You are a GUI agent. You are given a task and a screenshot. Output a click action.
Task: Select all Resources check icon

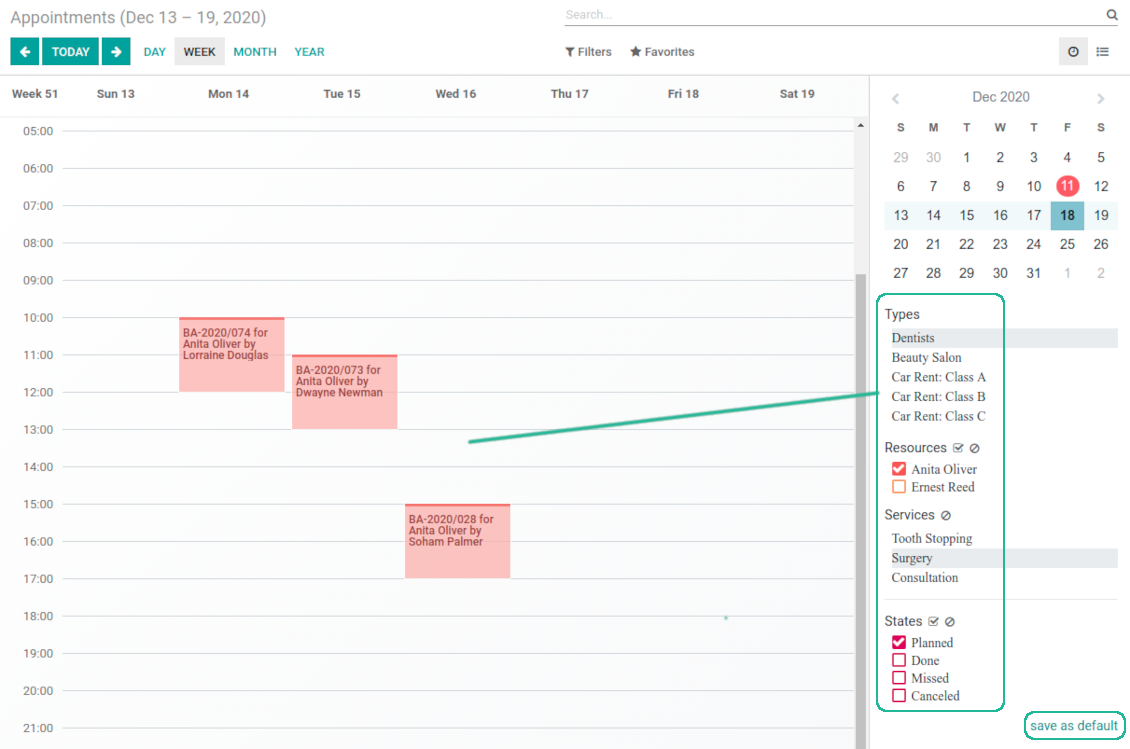958,448
